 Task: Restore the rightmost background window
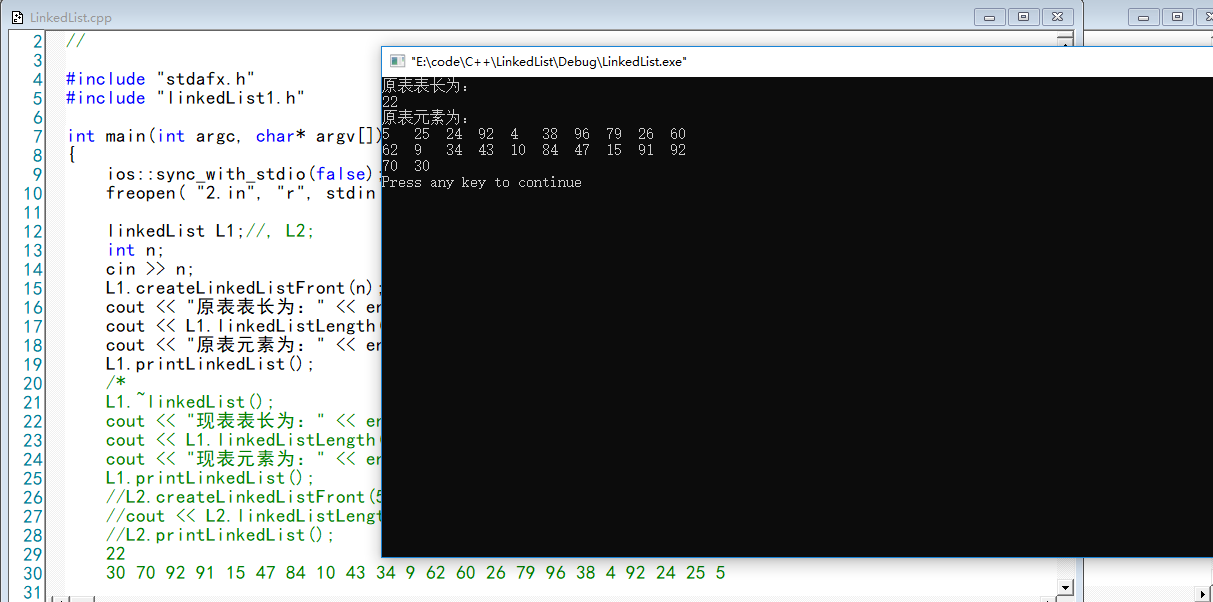(1178, 17)
